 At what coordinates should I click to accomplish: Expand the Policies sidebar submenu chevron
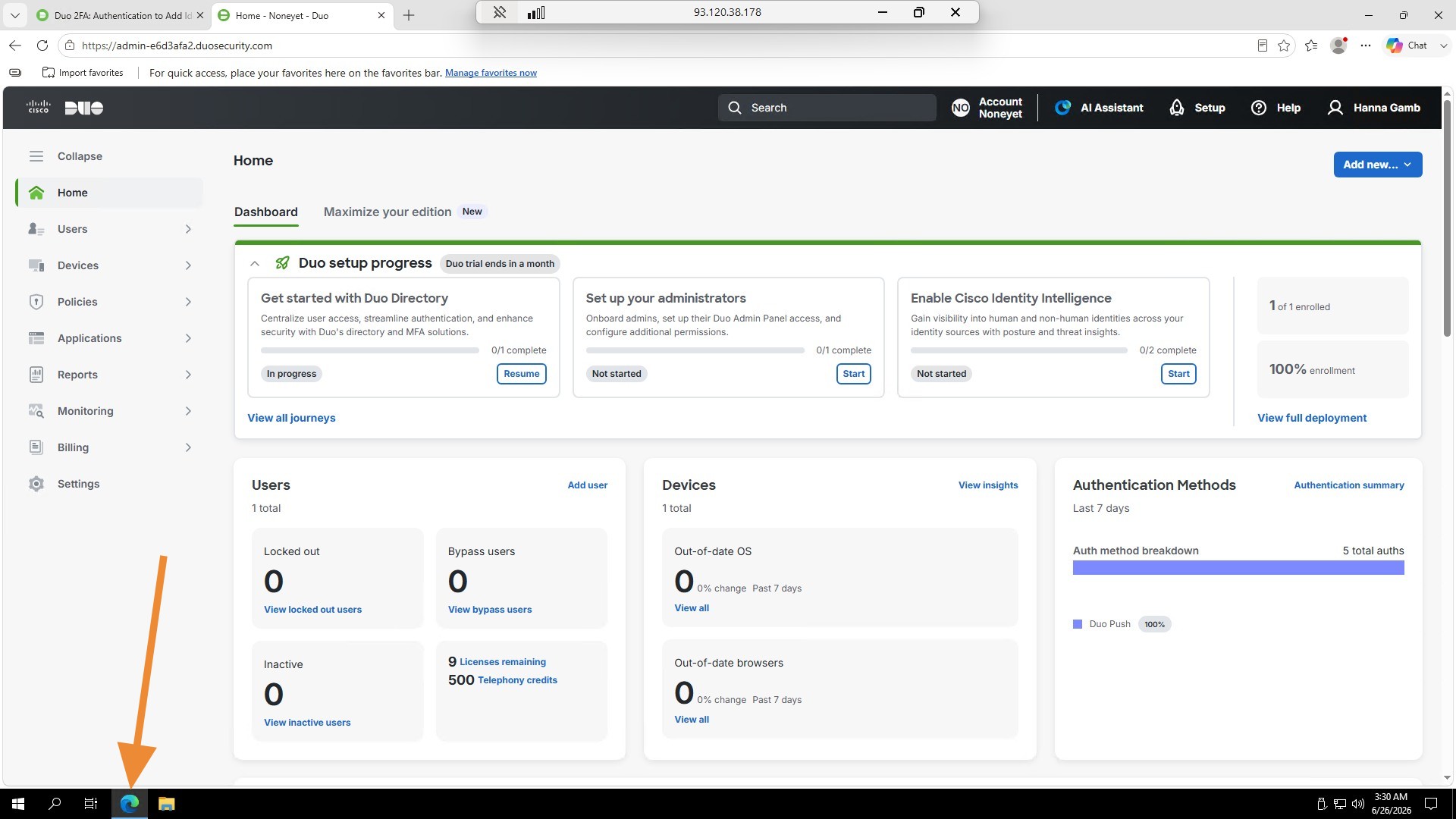(x=188, y=302)
